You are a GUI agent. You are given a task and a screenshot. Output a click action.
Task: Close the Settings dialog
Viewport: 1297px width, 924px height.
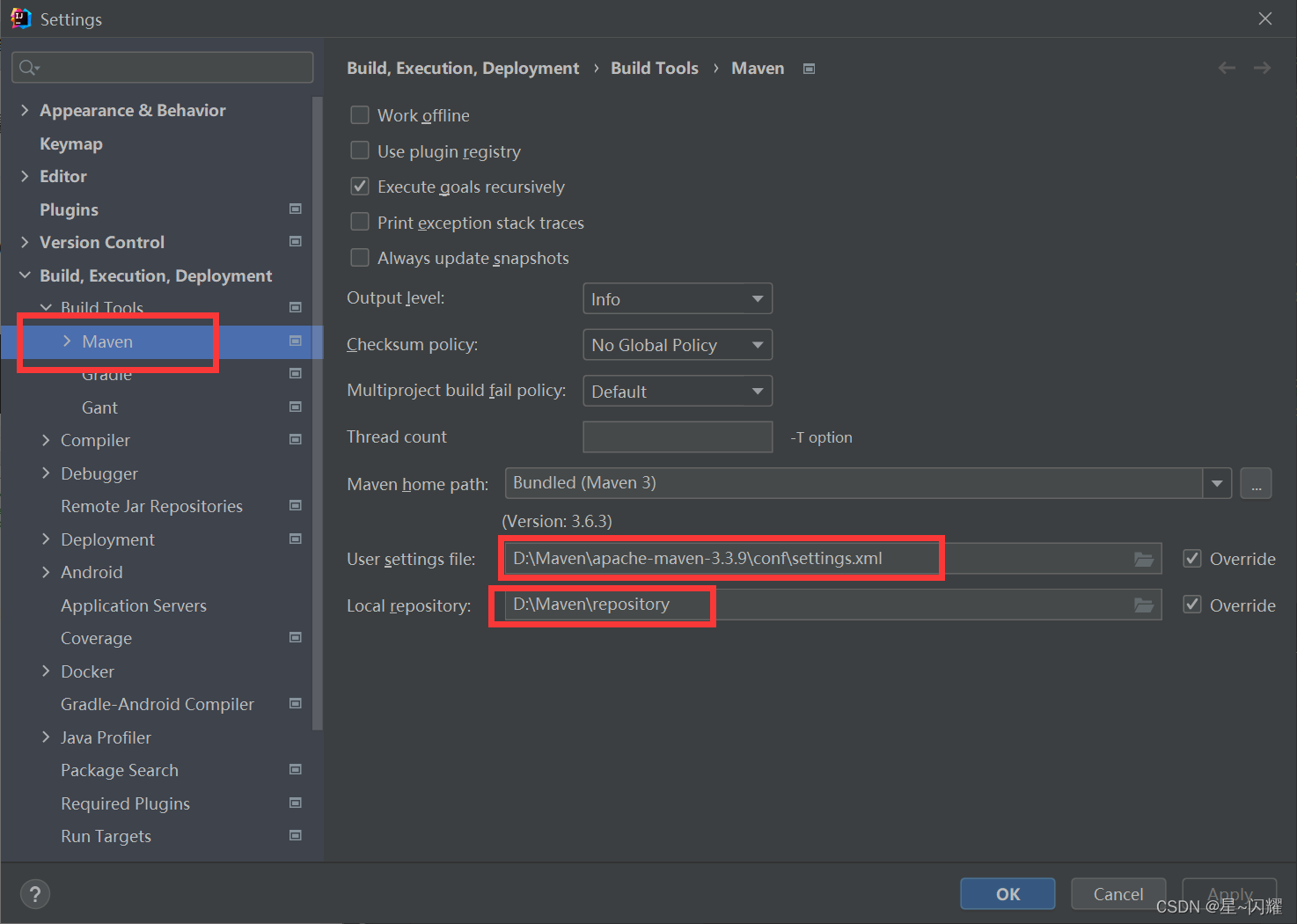(x=1265, y=18)
